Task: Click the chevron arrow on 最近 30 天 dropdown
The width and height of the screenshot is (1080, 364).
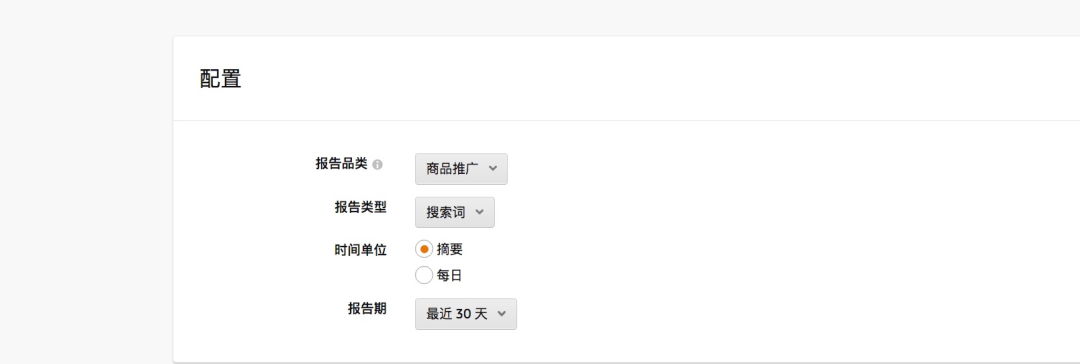Action: (x=501, y=314)
